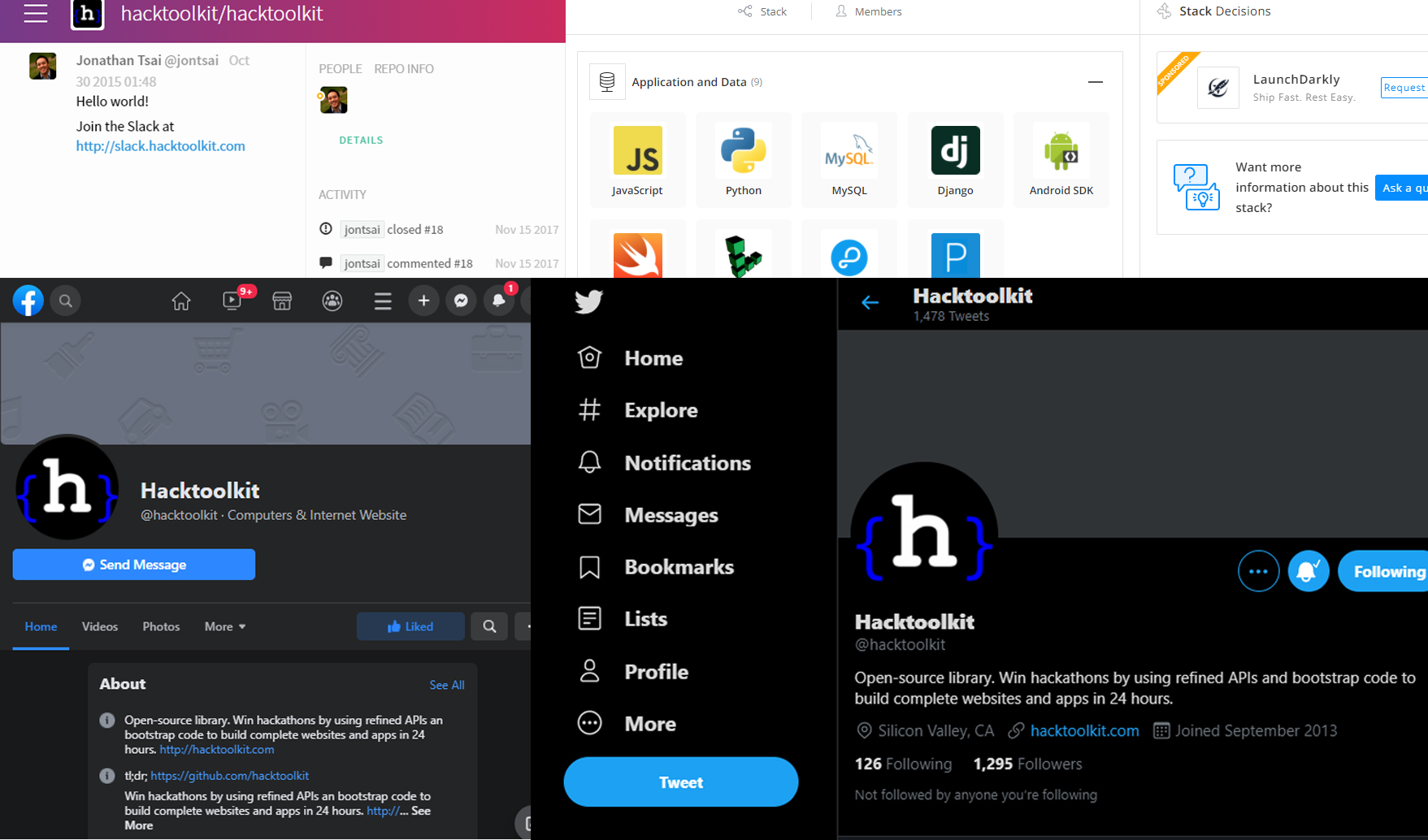Select the PEOPLE tab in Gitter
The height and width of the screenshot is (840, 1428).
(341, 69)
